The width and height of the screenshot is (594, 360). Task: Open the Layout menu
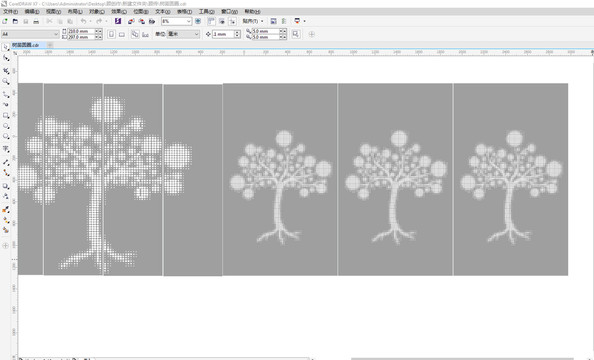click(x=75, y=12)
